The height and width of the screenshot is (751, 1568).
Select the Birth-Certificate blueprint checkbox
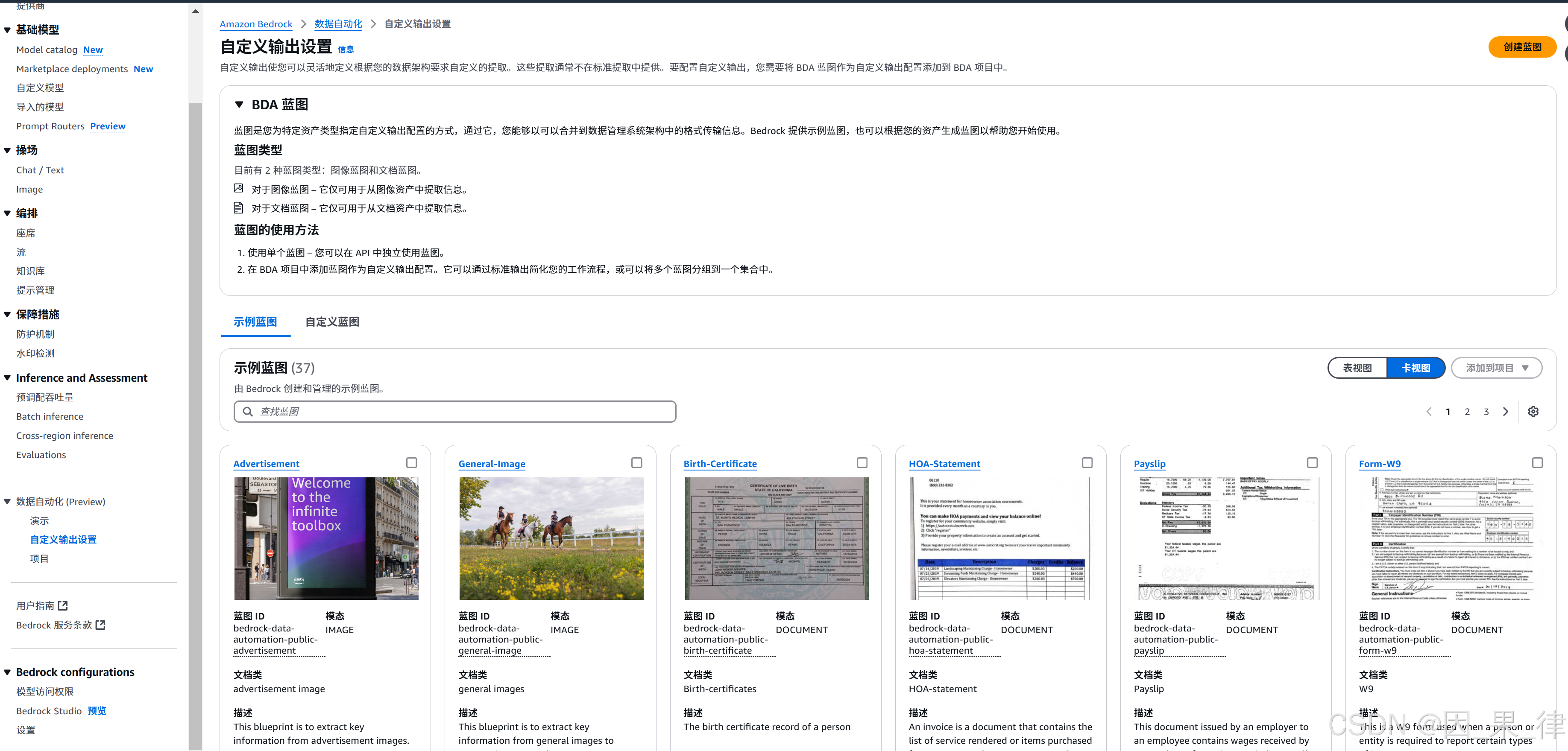[x=862, y=462]
